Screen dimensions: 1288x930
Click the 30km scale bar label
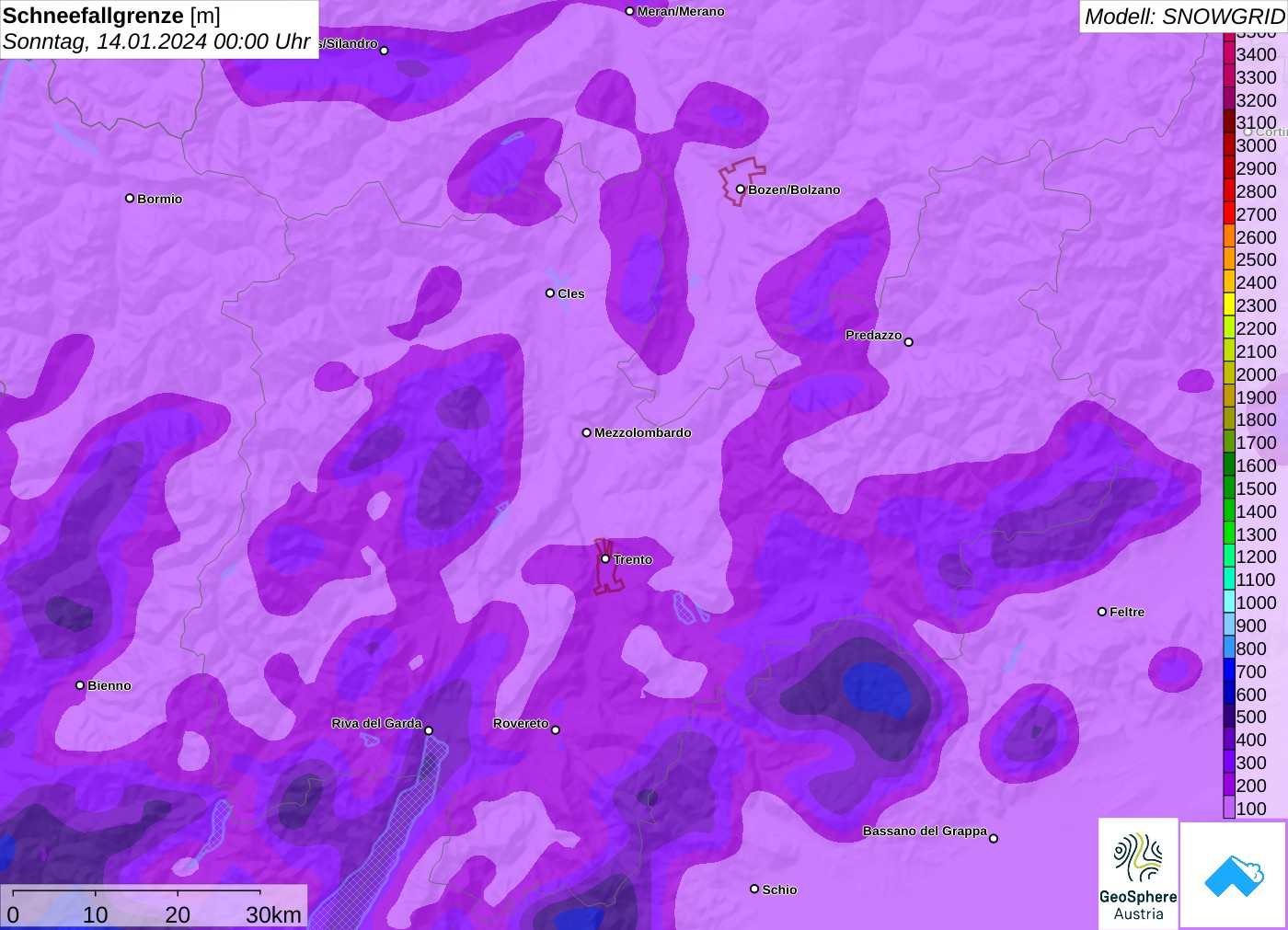click(x=273, y=914)
